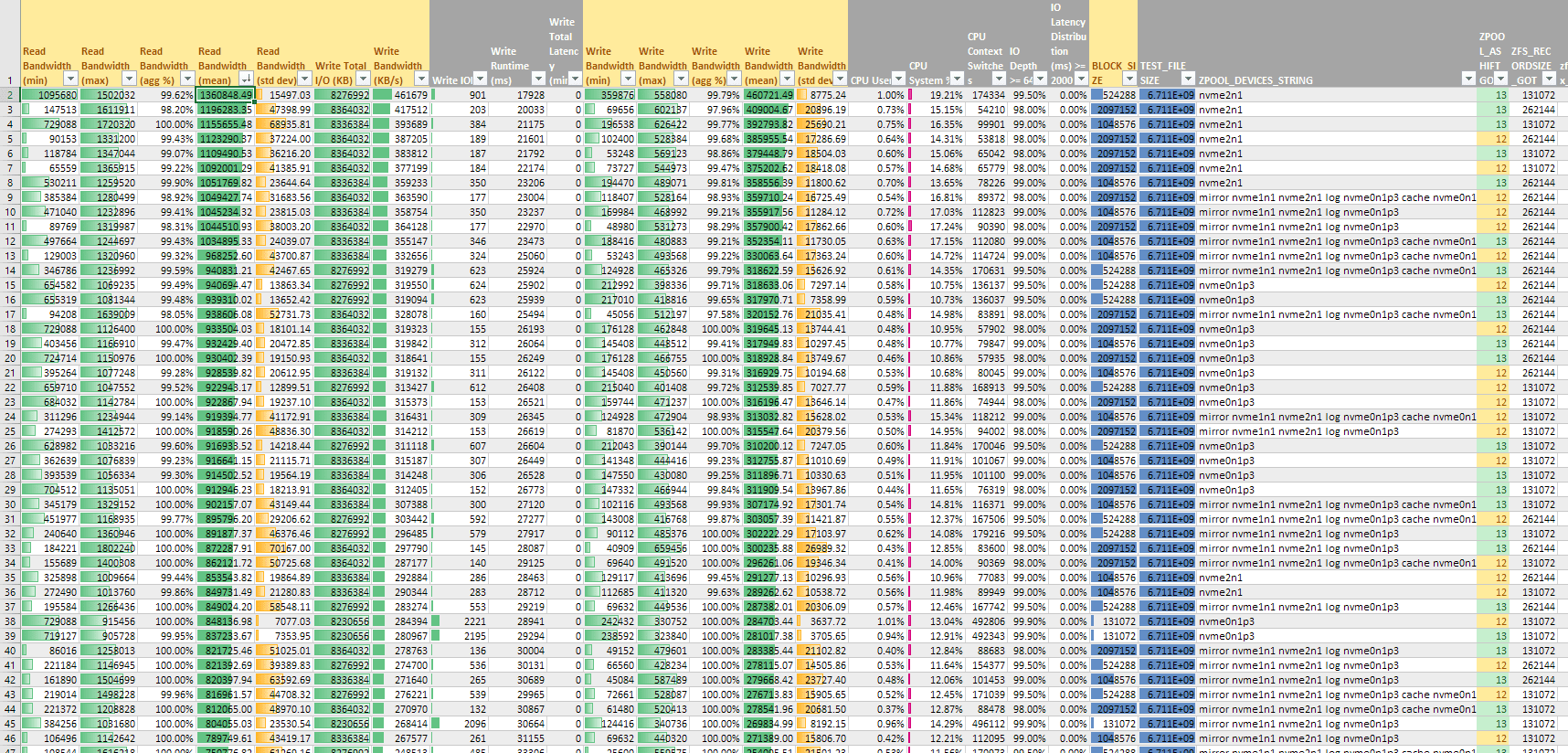Select cell containing 26989.32

coord(821,548)
